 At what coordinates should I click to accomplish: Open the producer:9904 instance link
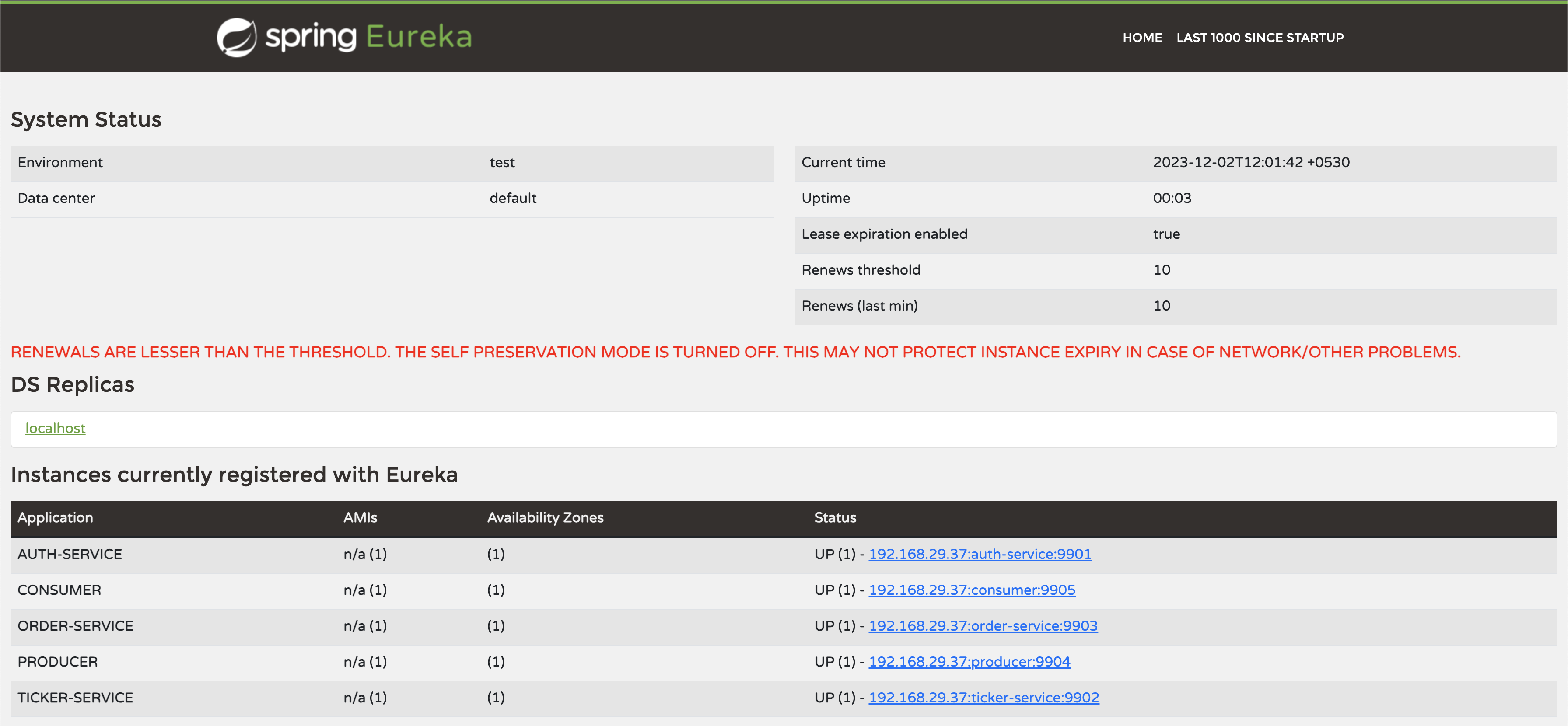click(969, 662)
